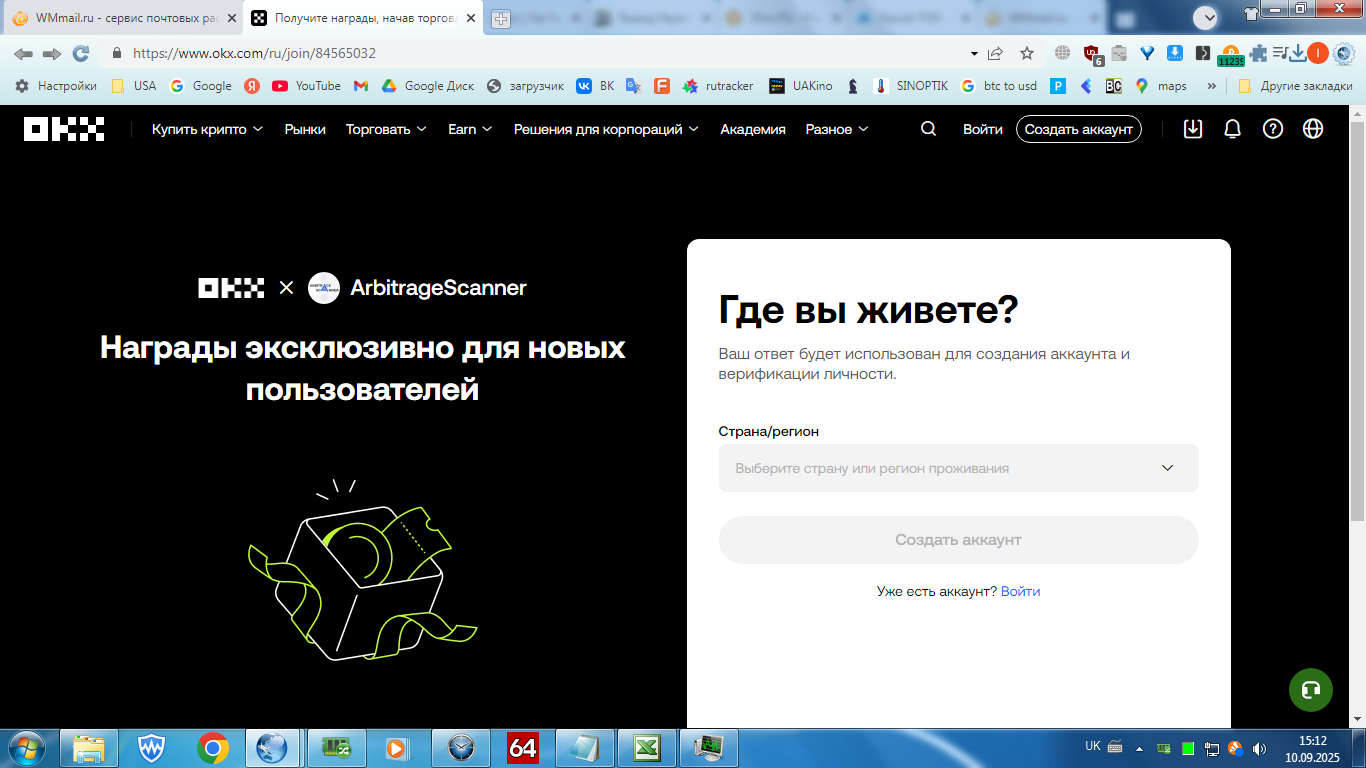Expand Решения для корпораций menu

pos(606,129)
